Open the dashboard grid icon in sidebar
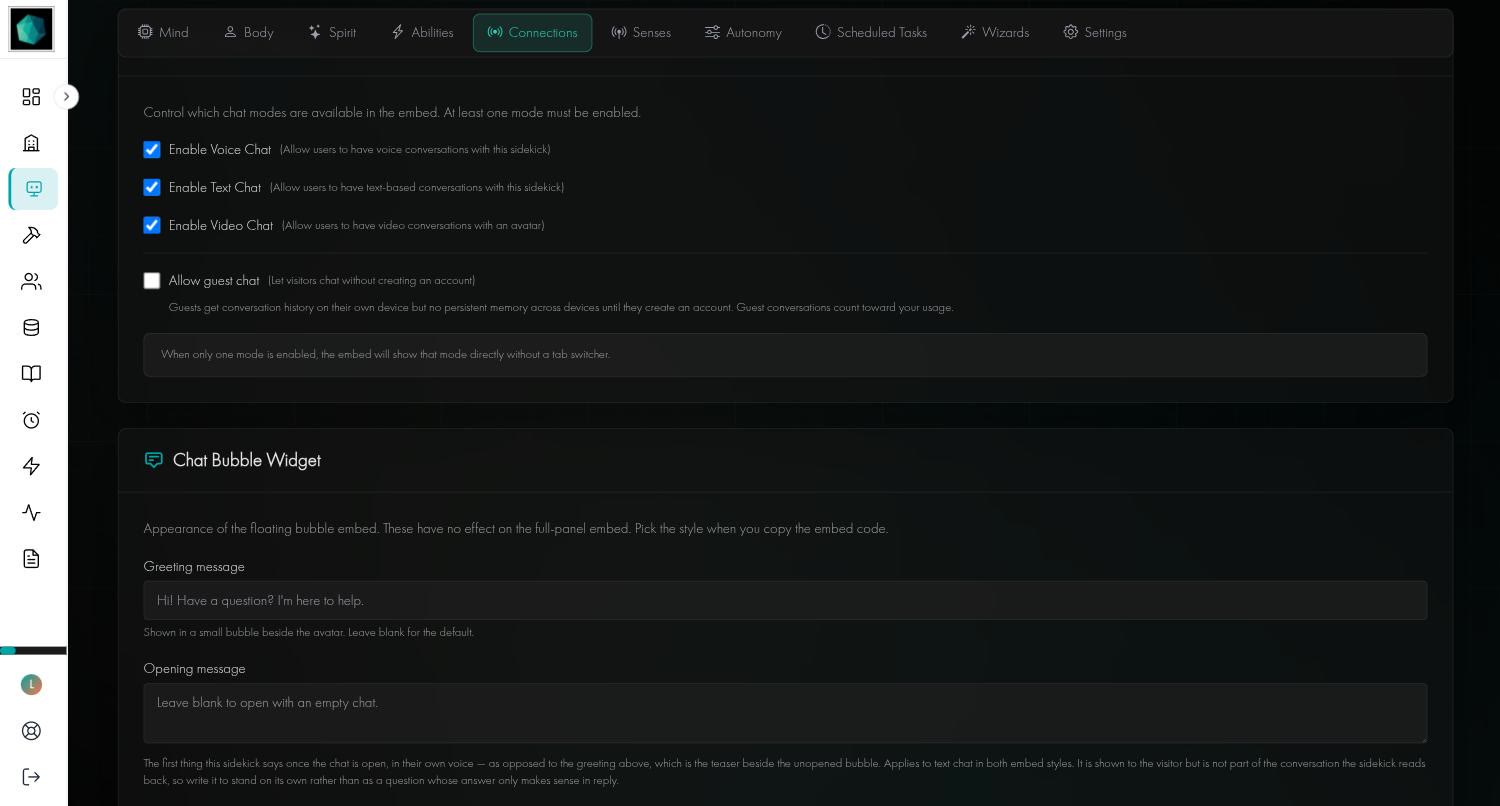The height and width of the screenshot is (806, 1500). (31, 97)
